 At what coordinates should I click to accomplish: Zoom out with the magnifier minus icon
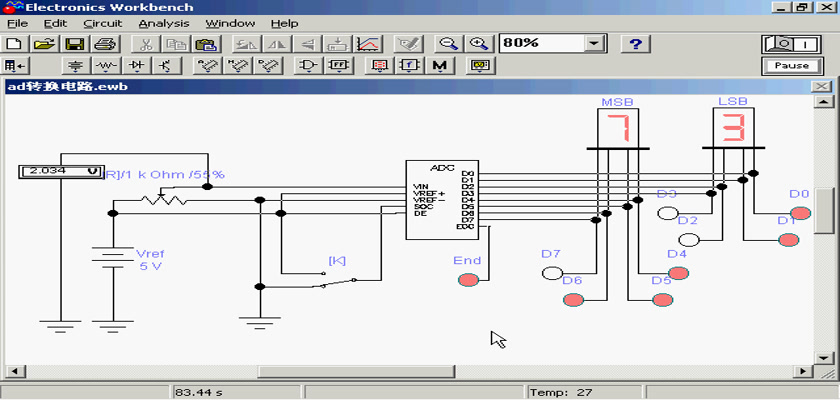(448, 43)
